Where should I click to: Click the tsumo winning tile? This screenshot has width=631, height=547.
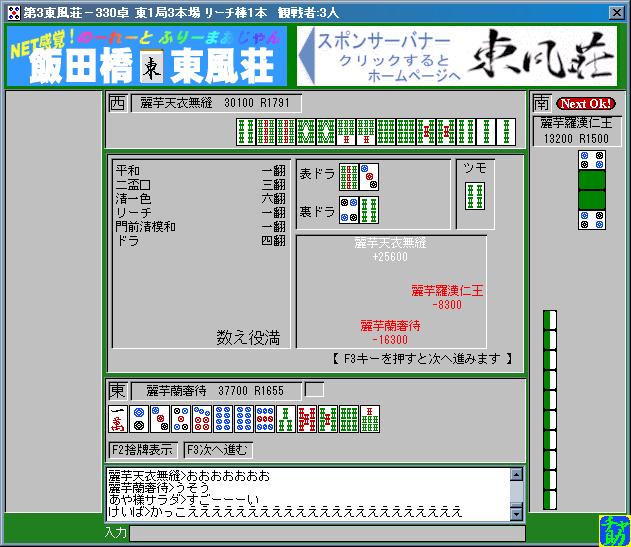[475, 196]
